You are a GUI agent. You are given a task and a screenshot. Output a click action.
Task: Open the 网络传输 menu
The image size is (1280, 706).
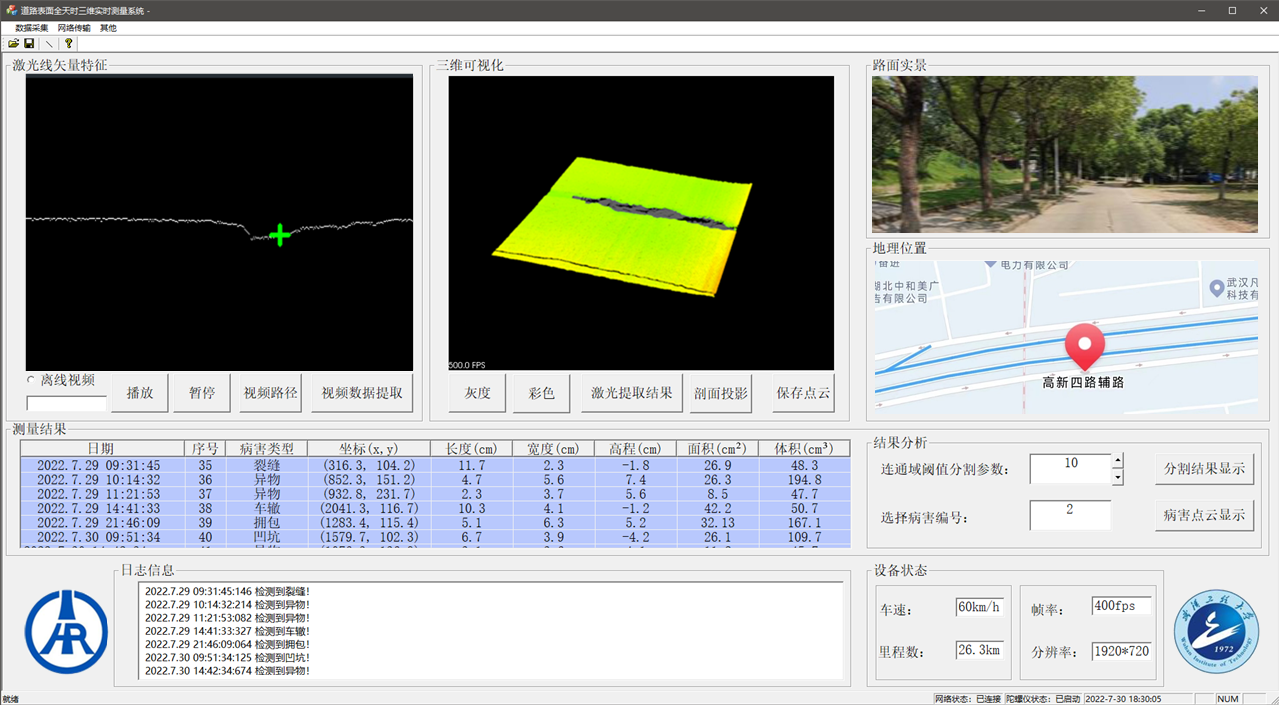click(x=74, y=28)
